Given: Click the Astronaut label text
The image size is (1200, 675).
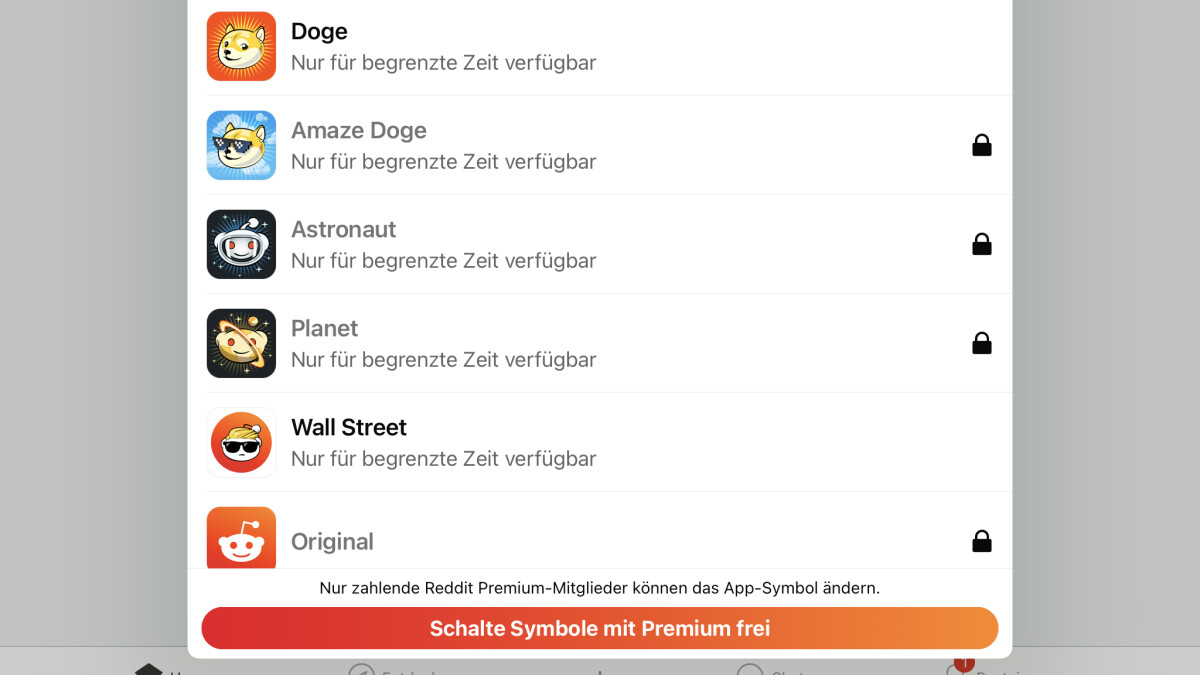Looking at the screenshot, I should [343, 230].
